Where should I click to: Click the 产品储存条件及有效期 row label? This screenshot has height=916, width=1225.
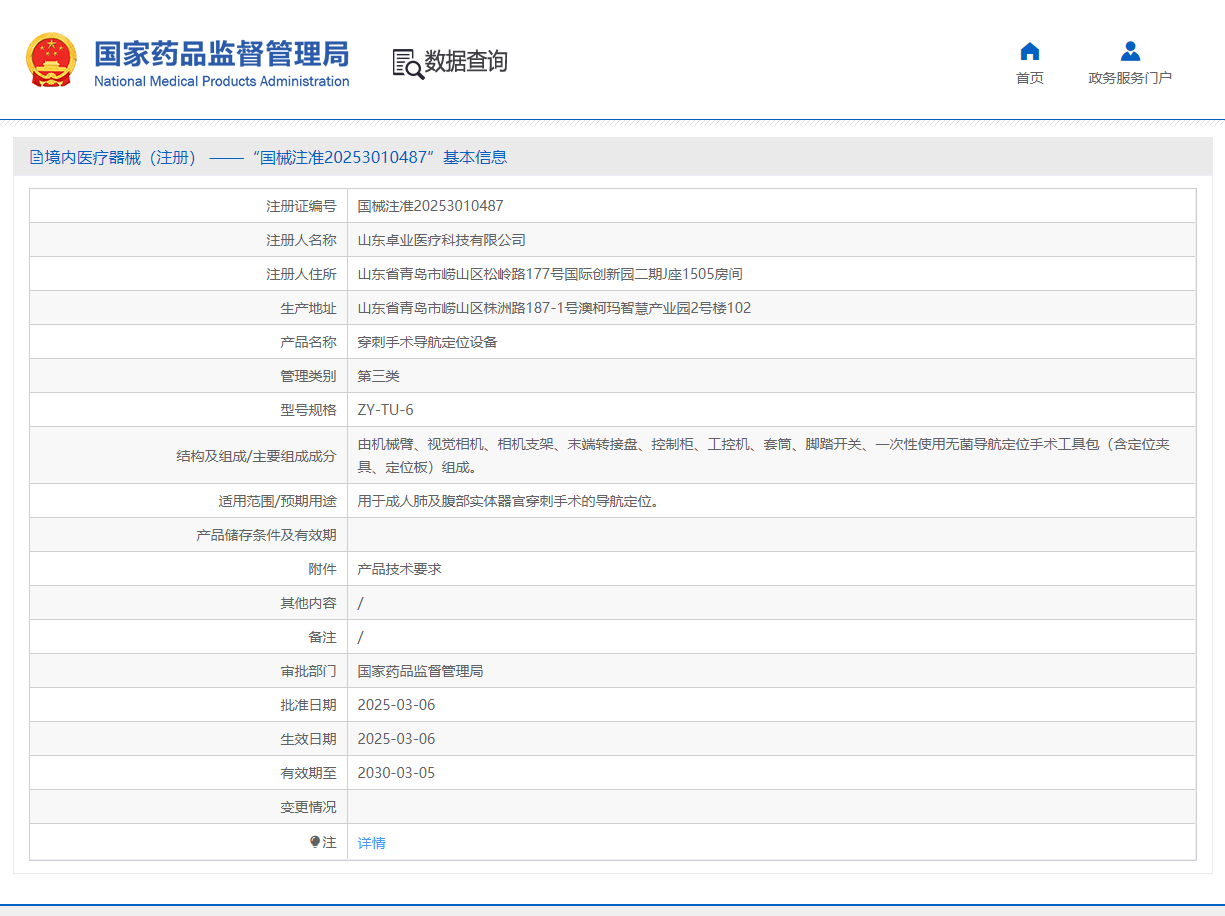point(266,535)
